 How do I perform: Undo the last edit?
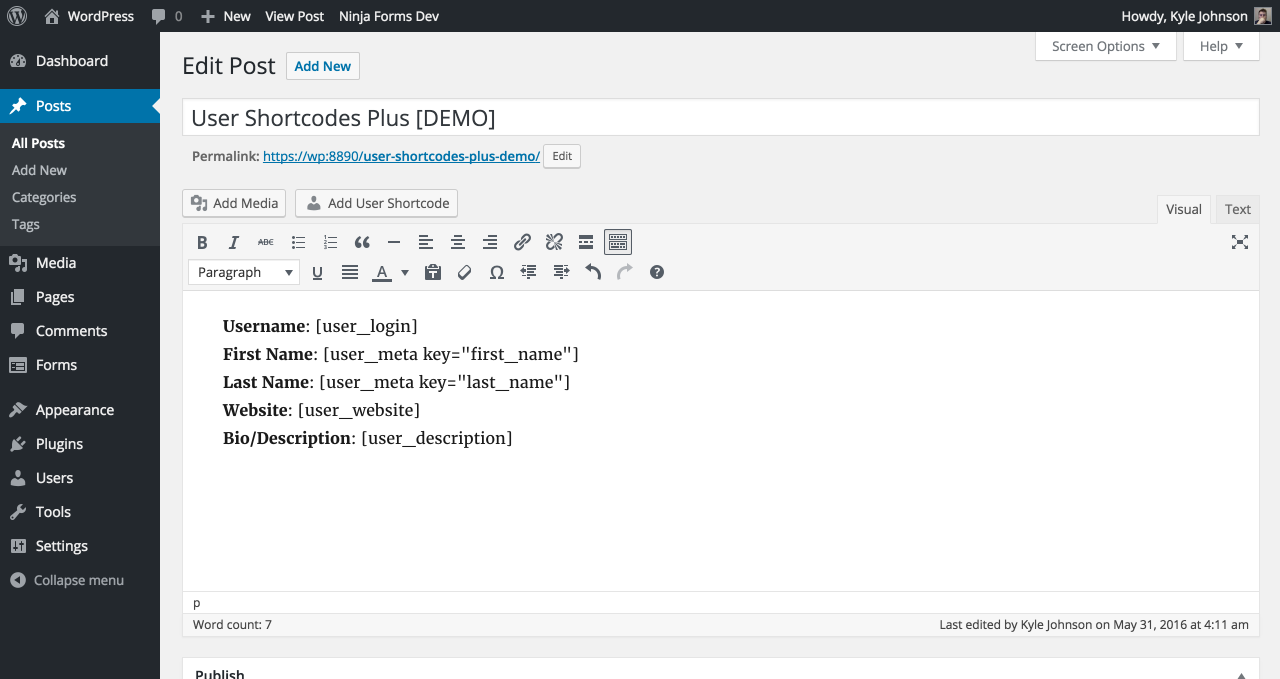593,272
